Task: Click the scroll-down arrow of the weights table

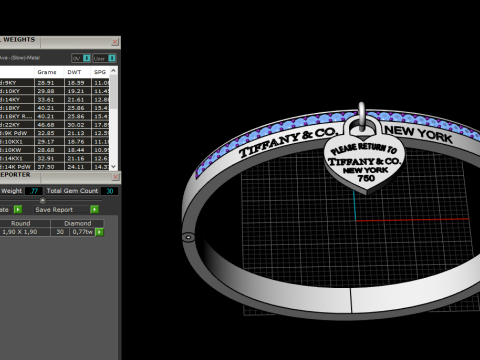Action: coord(113,166)
